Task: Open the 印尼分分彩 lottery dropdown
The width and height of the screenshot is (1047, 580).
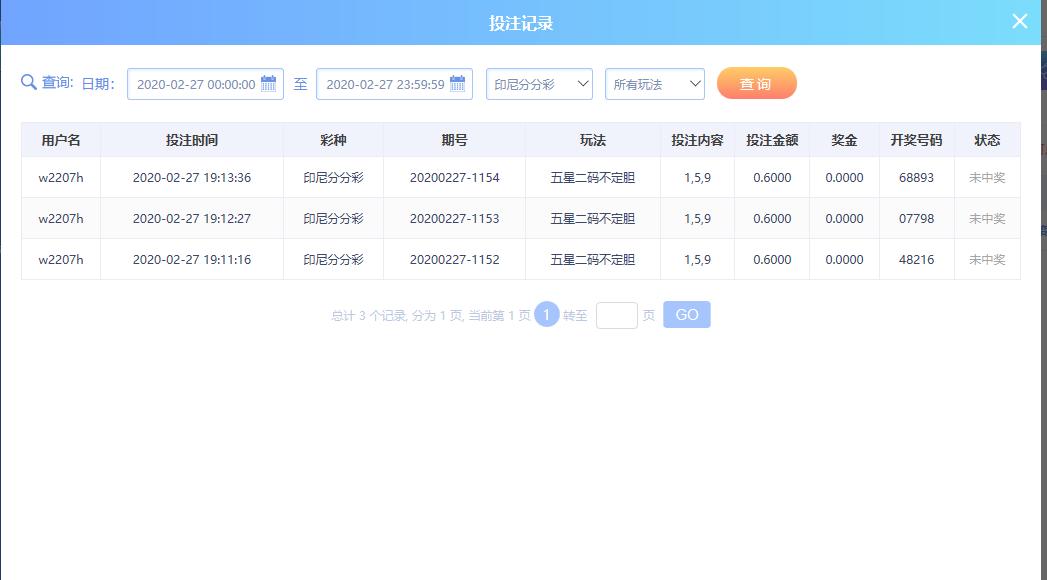Action: [x=539, y=84]
